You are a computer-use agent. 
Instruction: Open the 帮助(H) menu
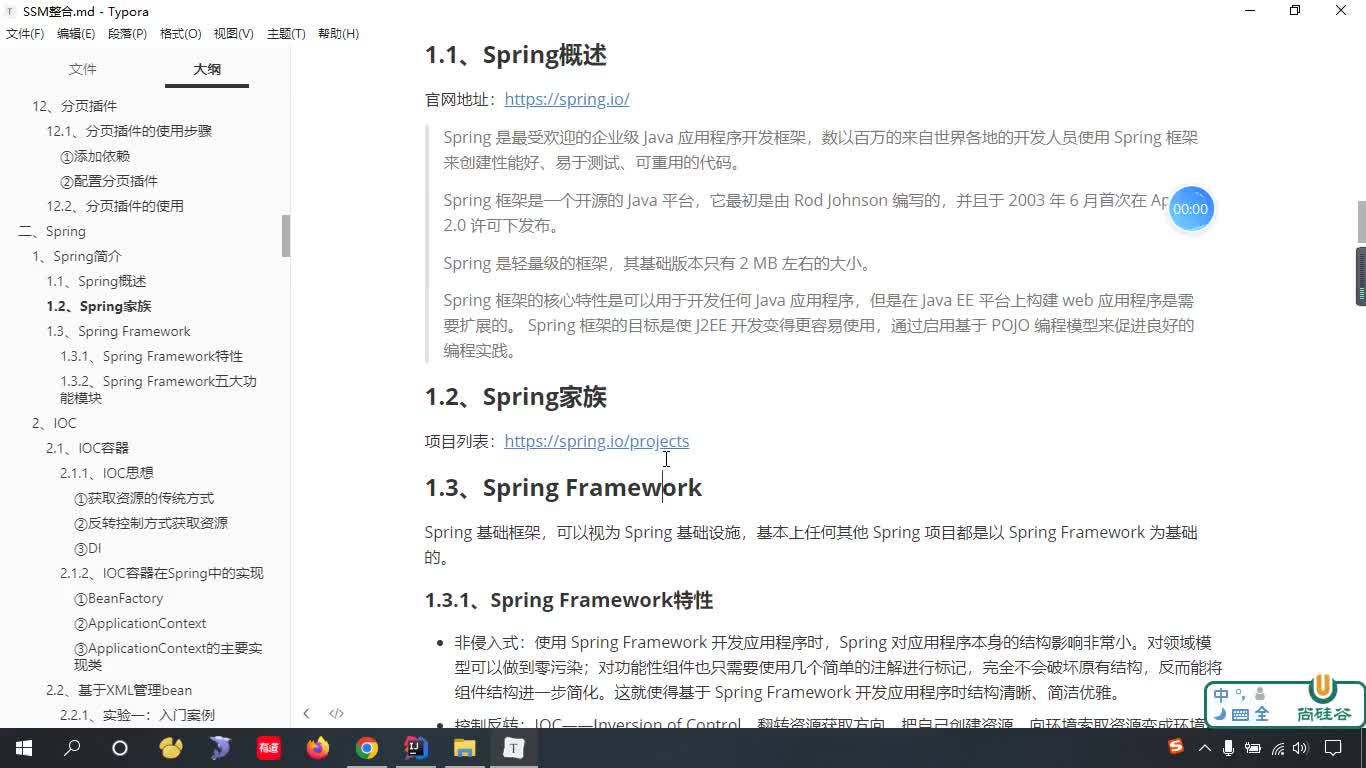pyautogui.click(x=338, y=34)
